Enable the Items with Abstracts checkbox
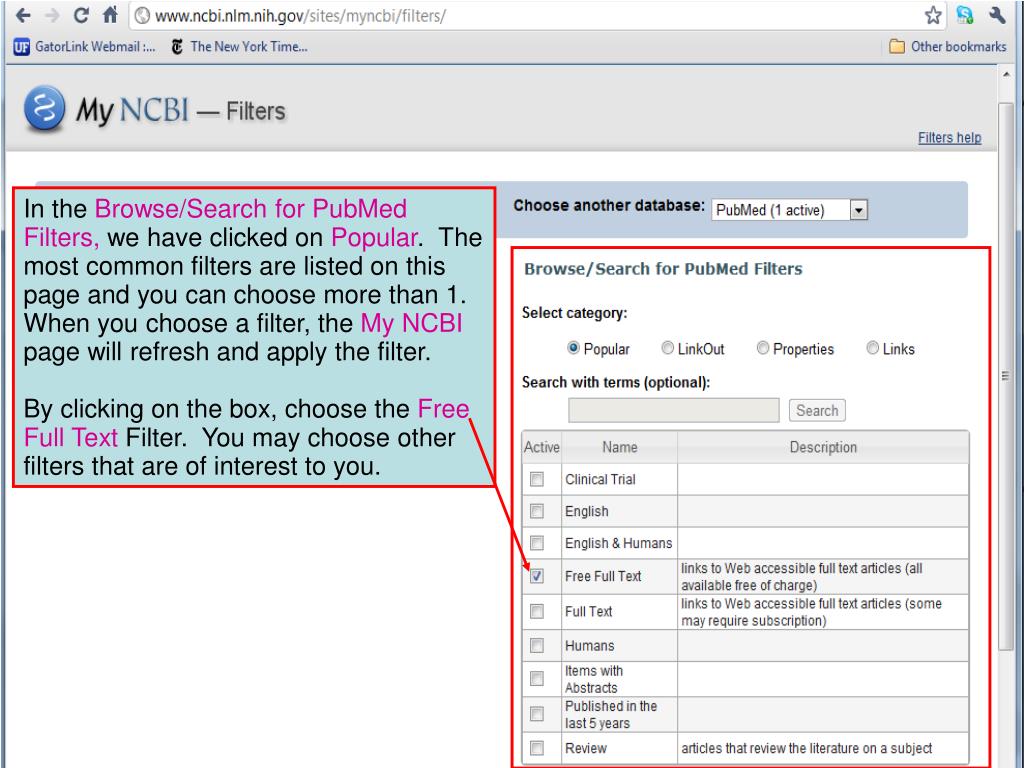The image size is (1024, 768). click(537, 679)
